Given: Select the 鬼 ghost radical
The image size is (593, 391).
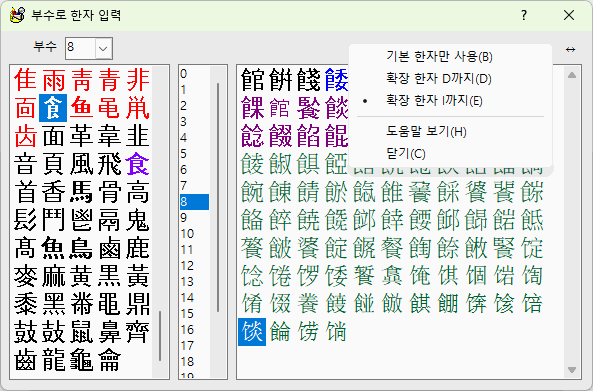Looking at the screenshot, I should point(137,220).
